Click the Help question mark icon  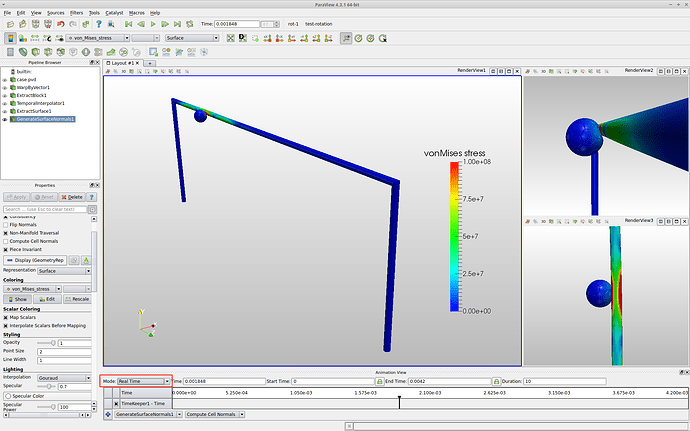100,24
